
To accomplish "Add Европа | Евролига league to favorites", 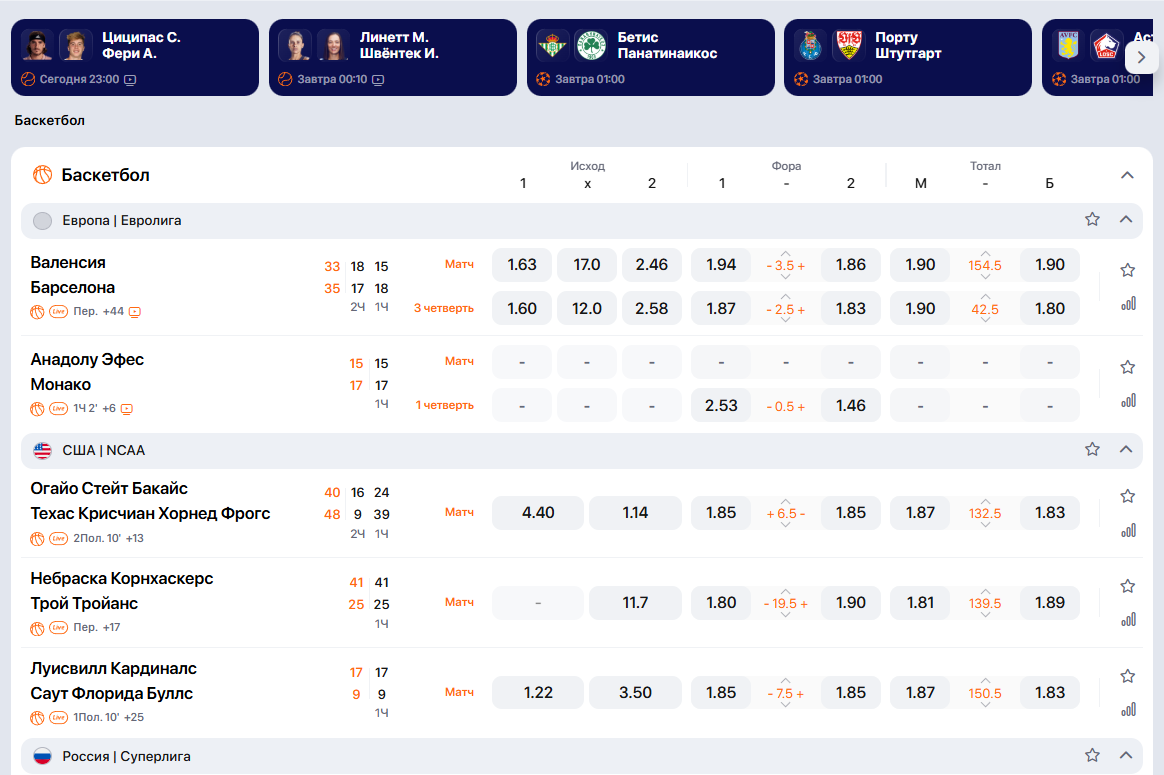I will point(1092,219).
